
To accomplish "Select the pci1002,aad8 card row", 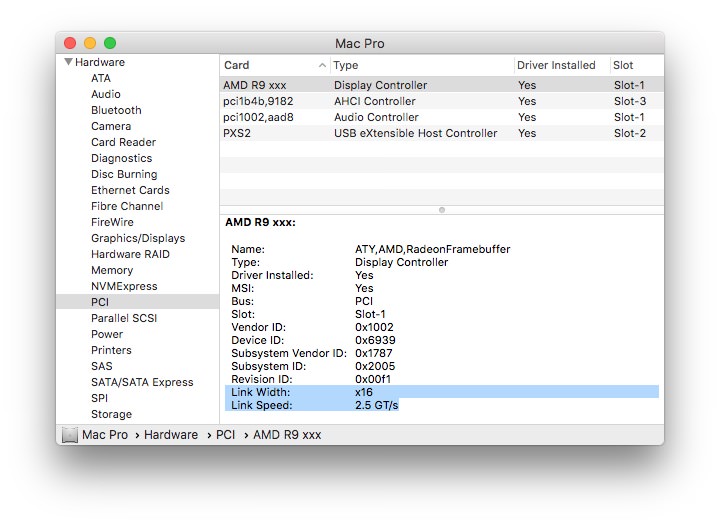I will 442,117.
